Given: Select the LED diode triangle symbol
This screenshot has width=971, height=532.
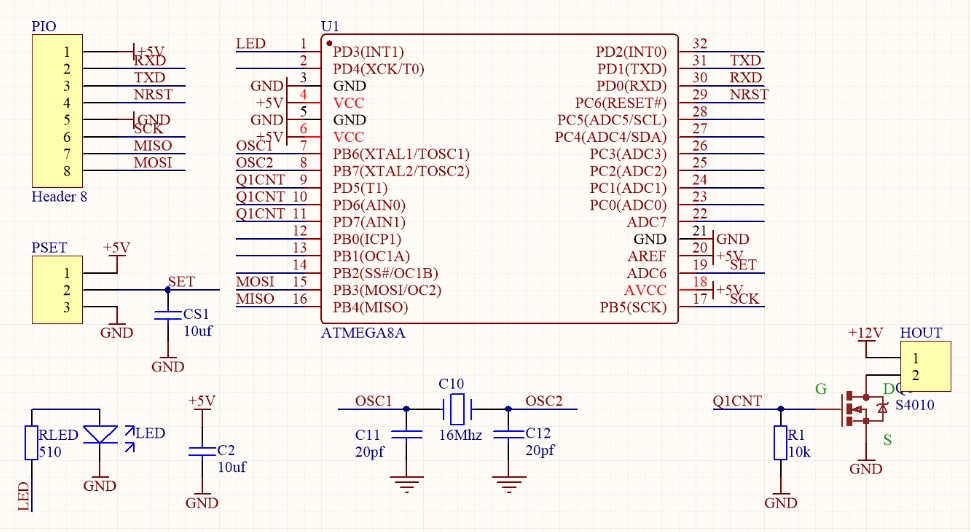Looking at the screenshot, I should tap(100, 434).
